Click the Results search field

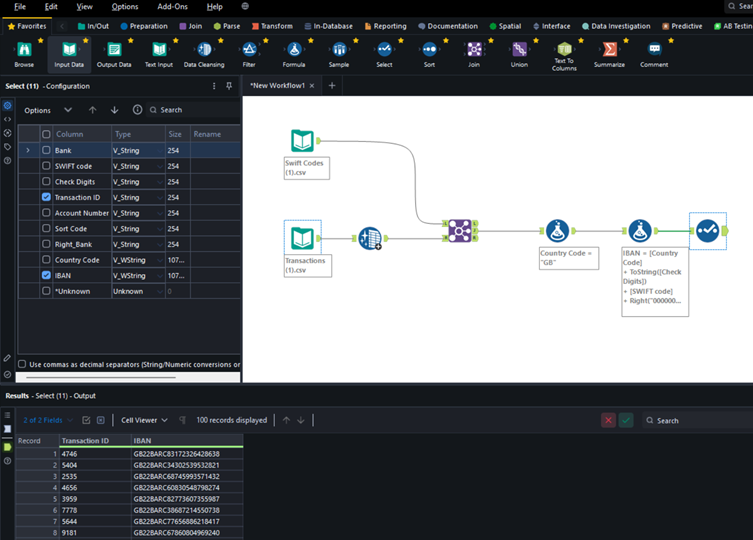695,421
